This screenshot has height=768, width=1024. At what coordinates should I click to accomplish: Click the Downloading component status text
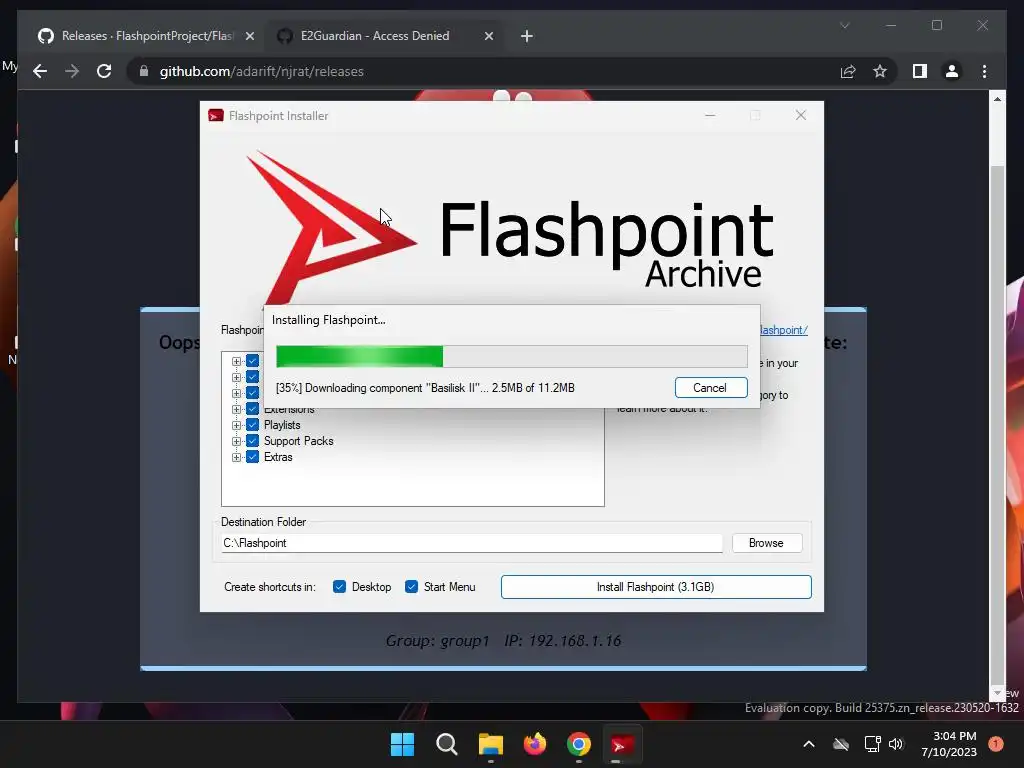point(425,388)
